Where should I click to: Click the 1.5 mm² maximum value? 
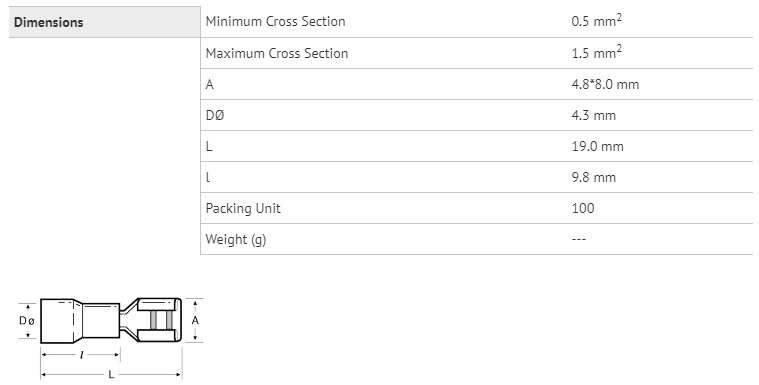(596, 52)
